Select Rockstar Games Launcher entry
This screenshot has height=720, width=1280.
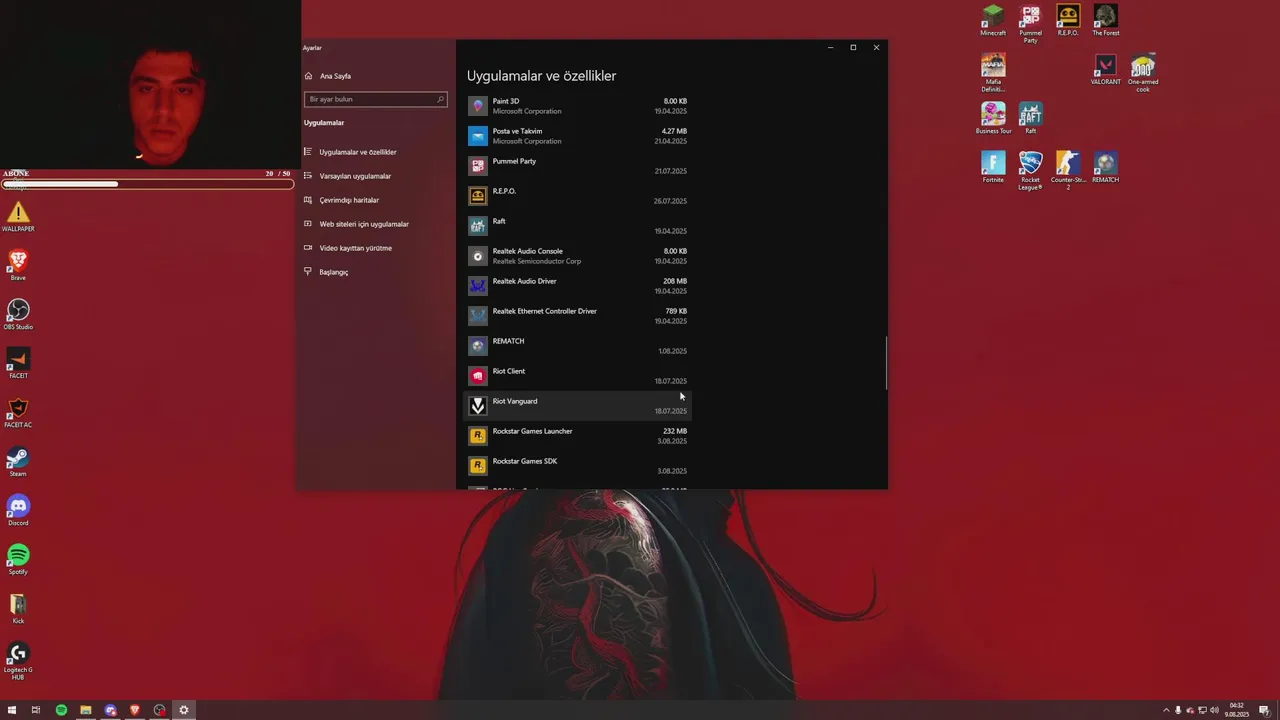click(578, 436)
